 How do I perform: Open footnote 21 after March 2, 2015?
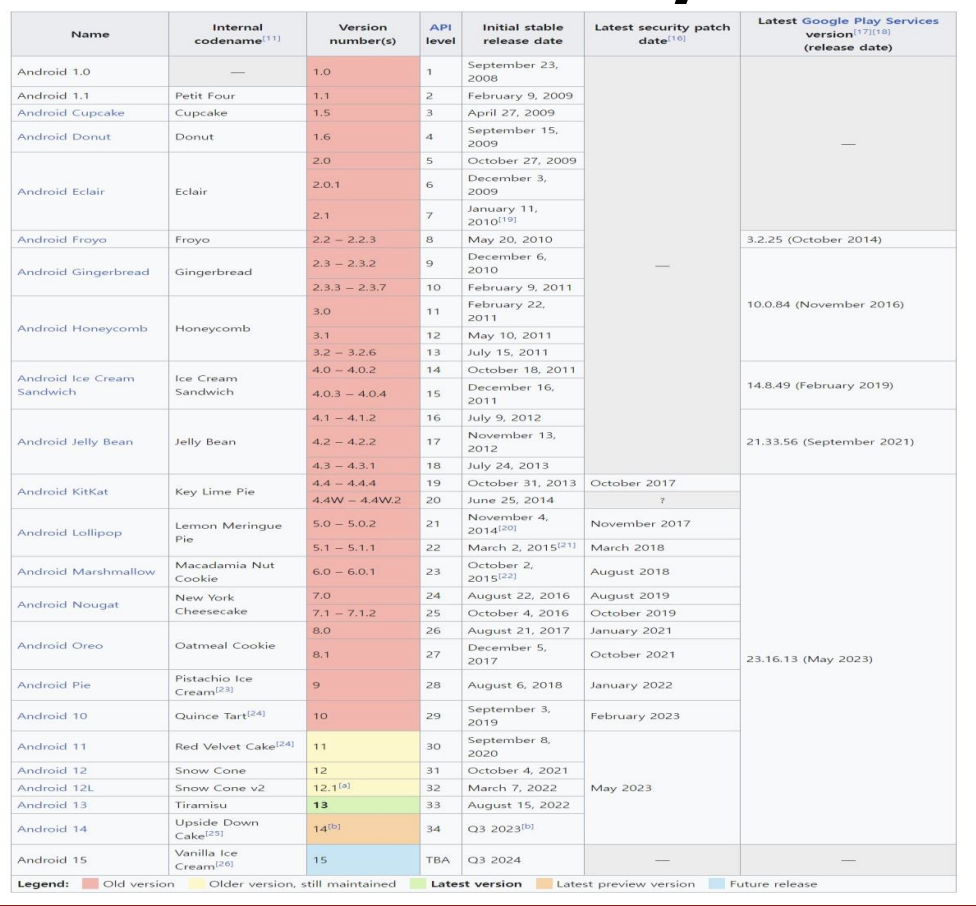[566, 545]
